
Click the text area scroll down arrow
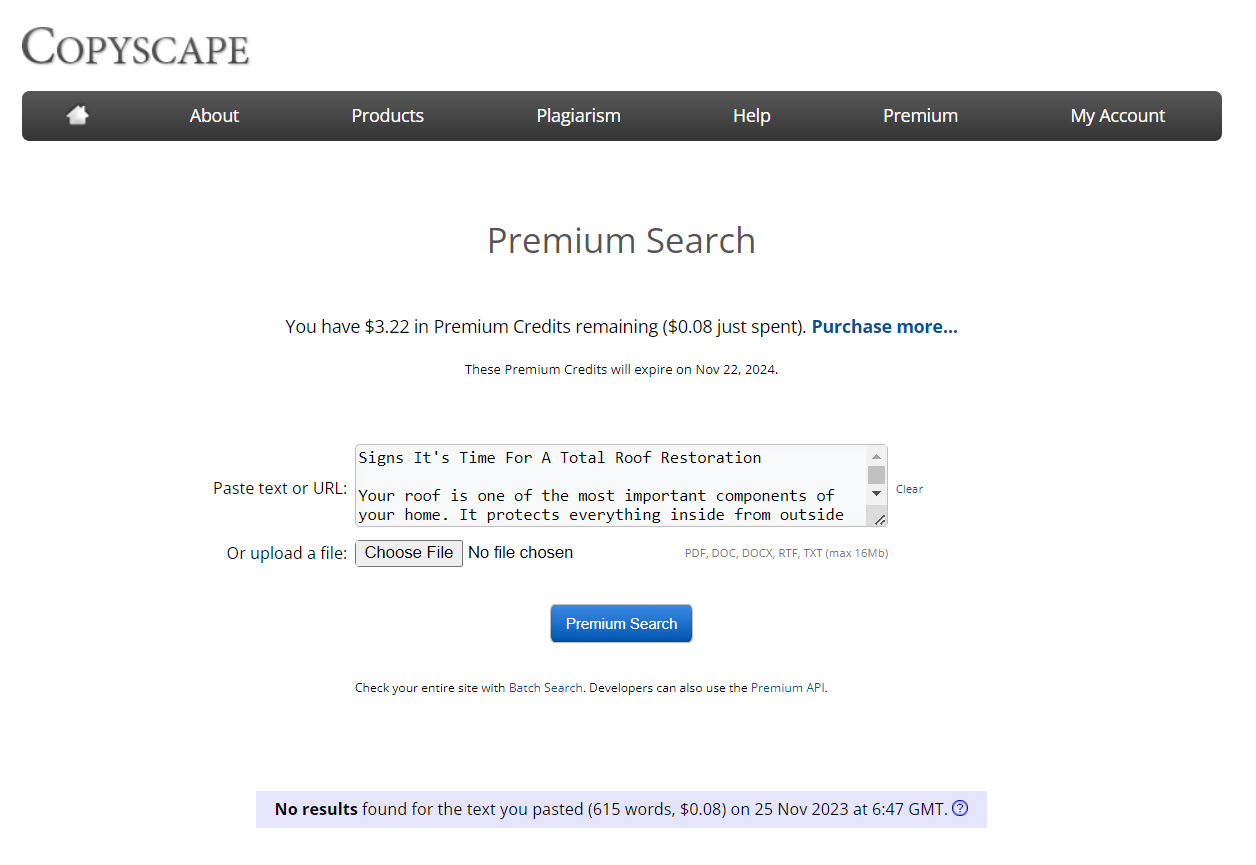876,493
